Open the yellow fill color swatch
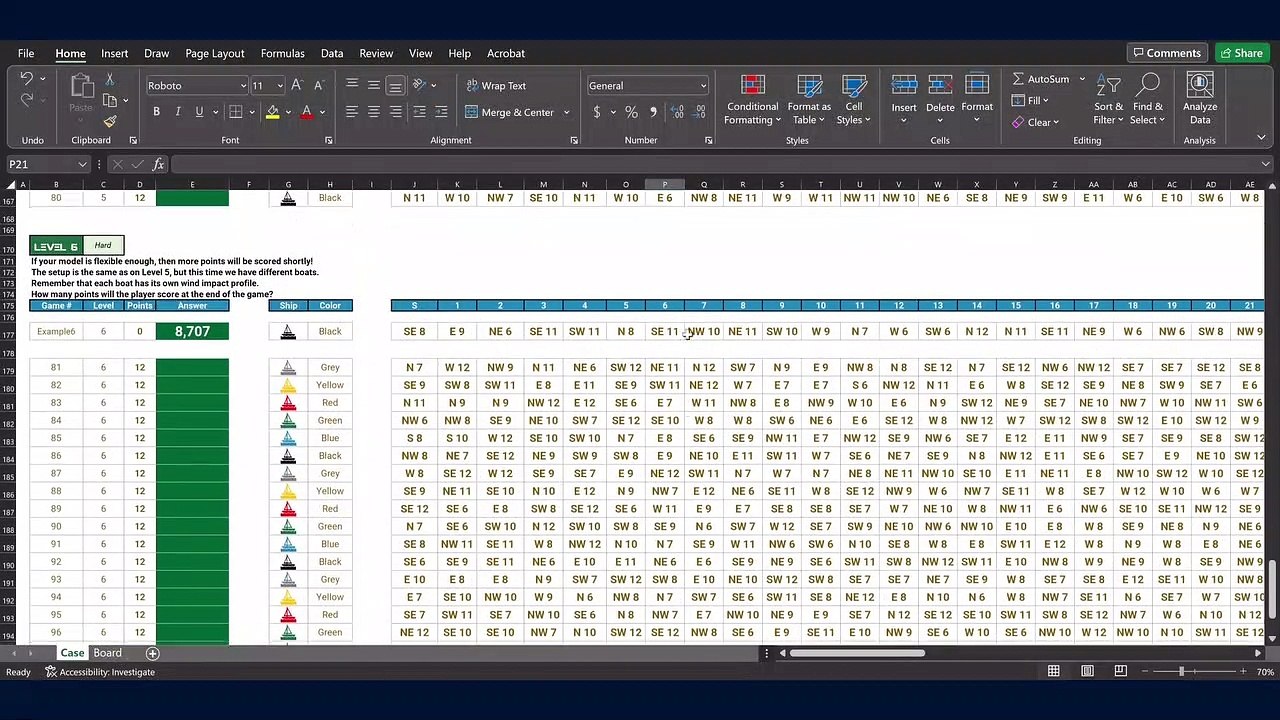This screenshot has height=720, width=1280. click(x=272, y=112)
